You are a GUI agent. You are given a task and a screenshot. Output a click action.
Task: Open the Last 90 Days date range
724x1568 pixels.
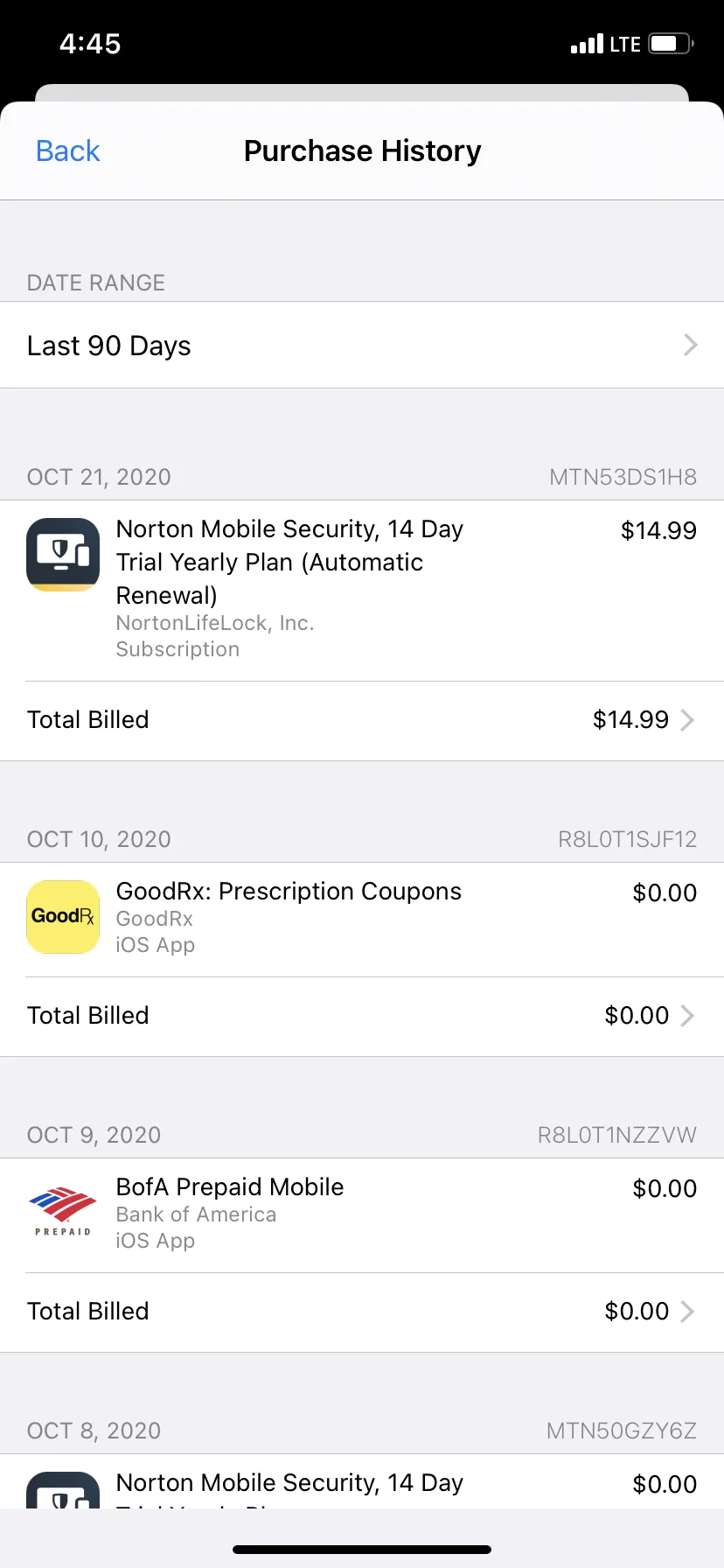(x=362, y=345)
